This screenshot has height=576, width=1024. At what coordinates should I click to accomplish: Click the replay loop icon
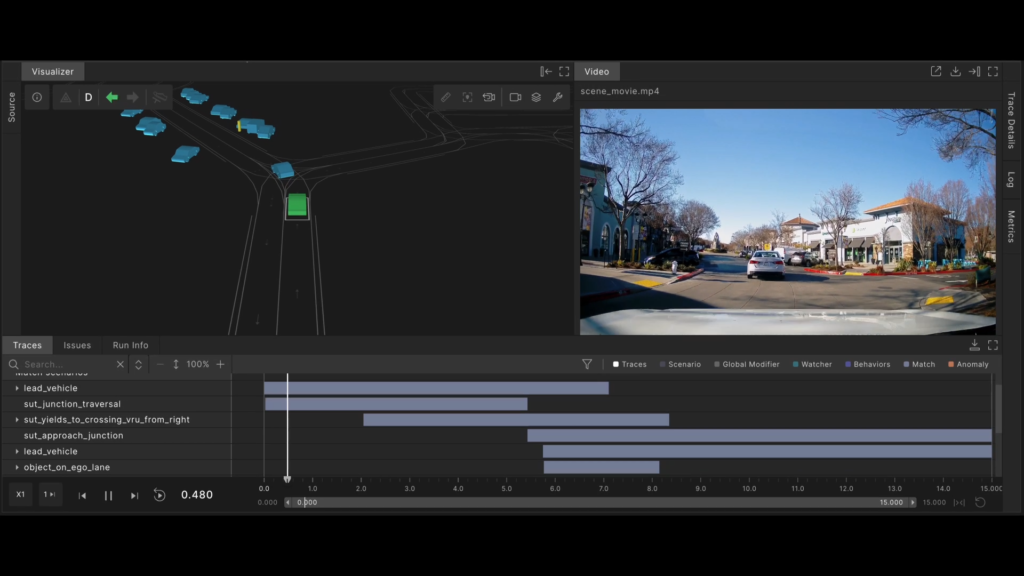(159, 496)
